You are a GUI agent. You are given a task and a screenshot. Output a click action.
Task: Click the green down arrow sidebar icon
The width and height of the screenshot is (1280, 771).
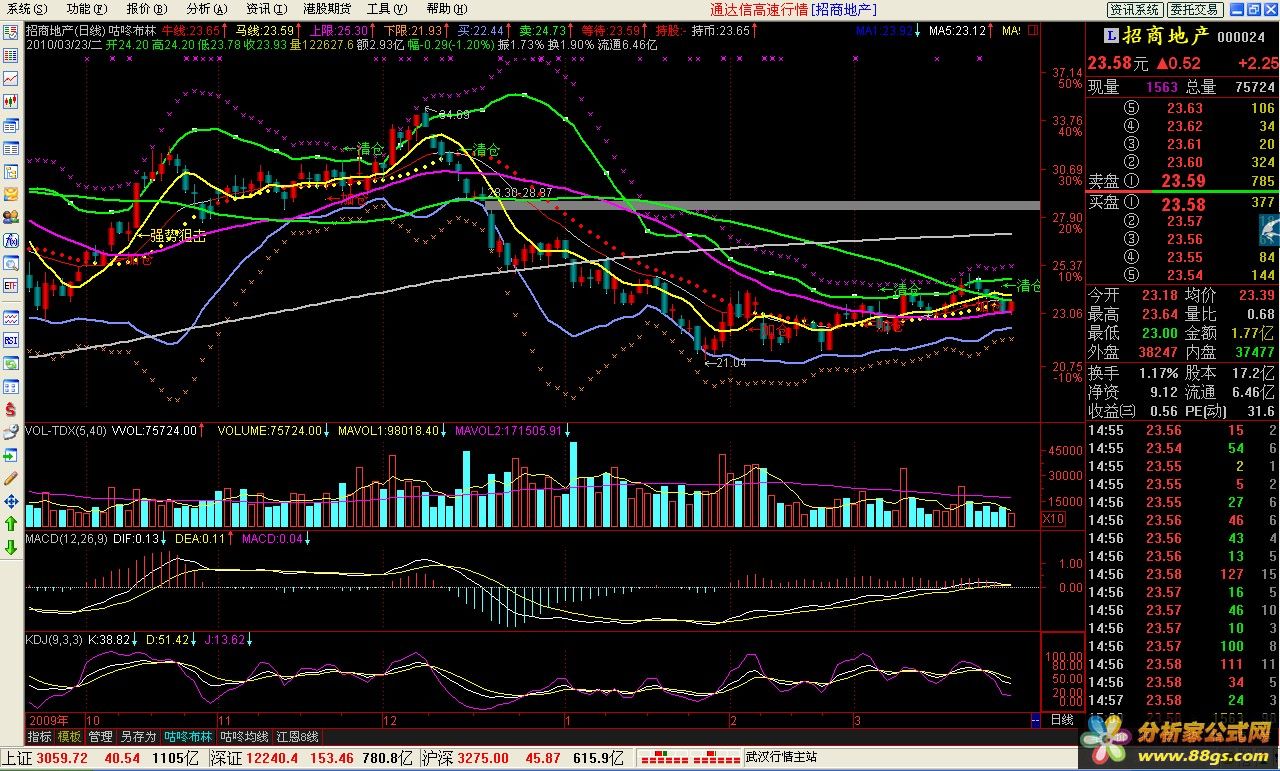tap(10, 547)
